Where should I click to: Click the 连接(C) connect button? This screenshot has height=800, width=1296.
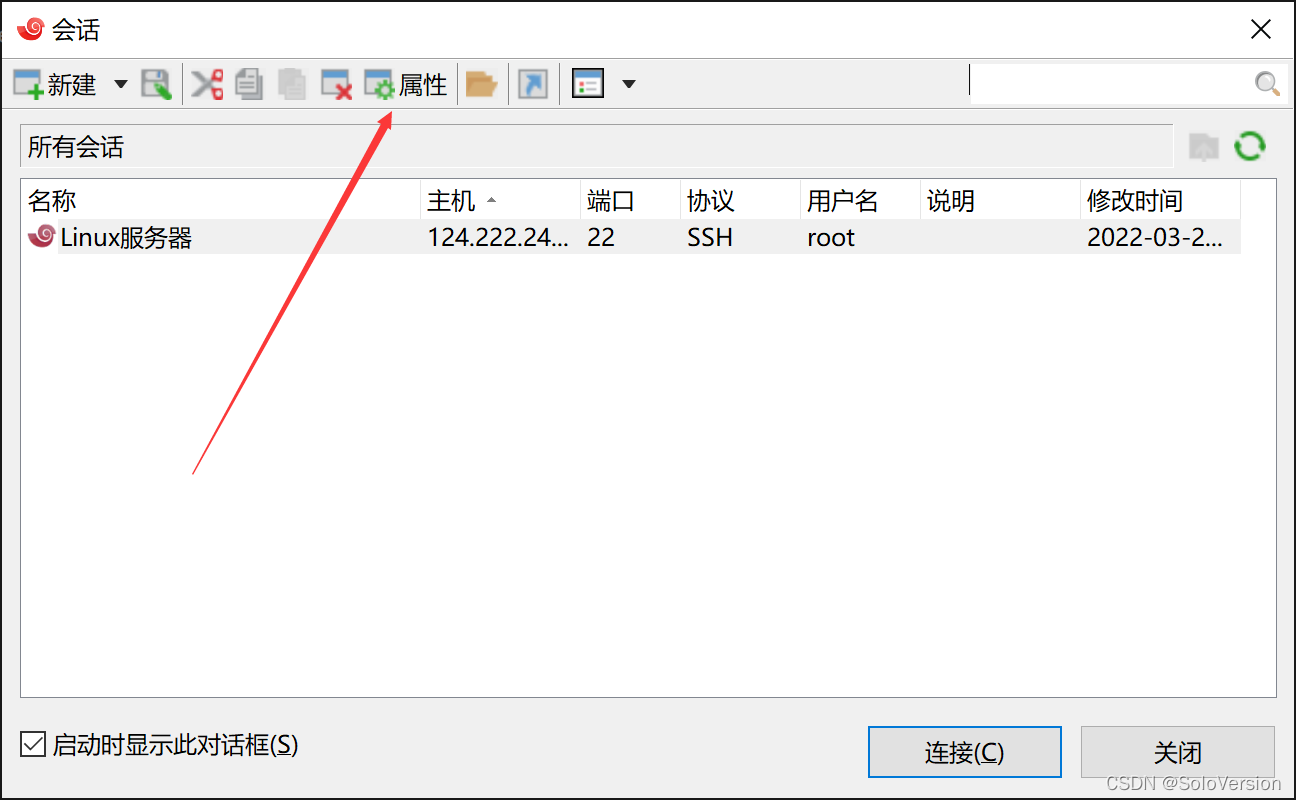tap(964, 752)
